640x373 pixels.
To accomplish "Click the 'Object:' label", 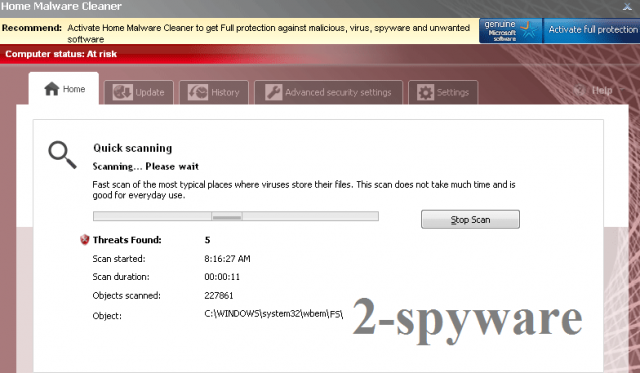I will [107, 316].
